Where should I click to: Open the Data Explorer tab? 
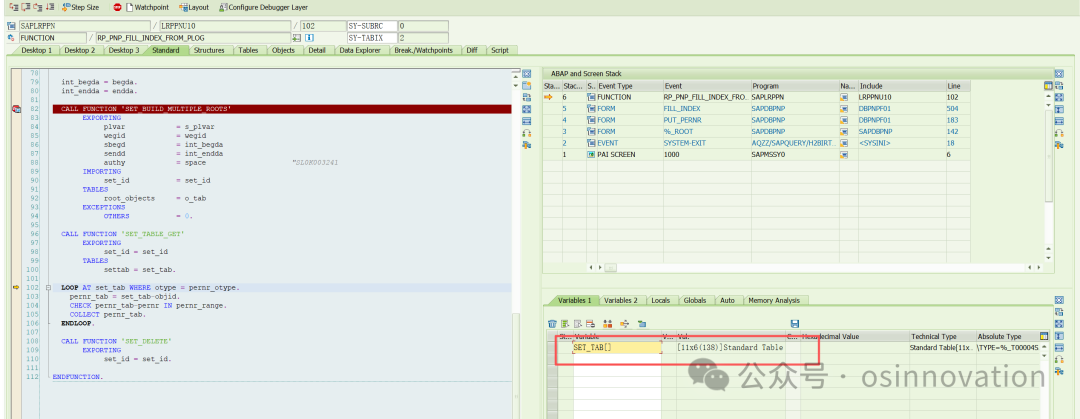tap(360, 50)
